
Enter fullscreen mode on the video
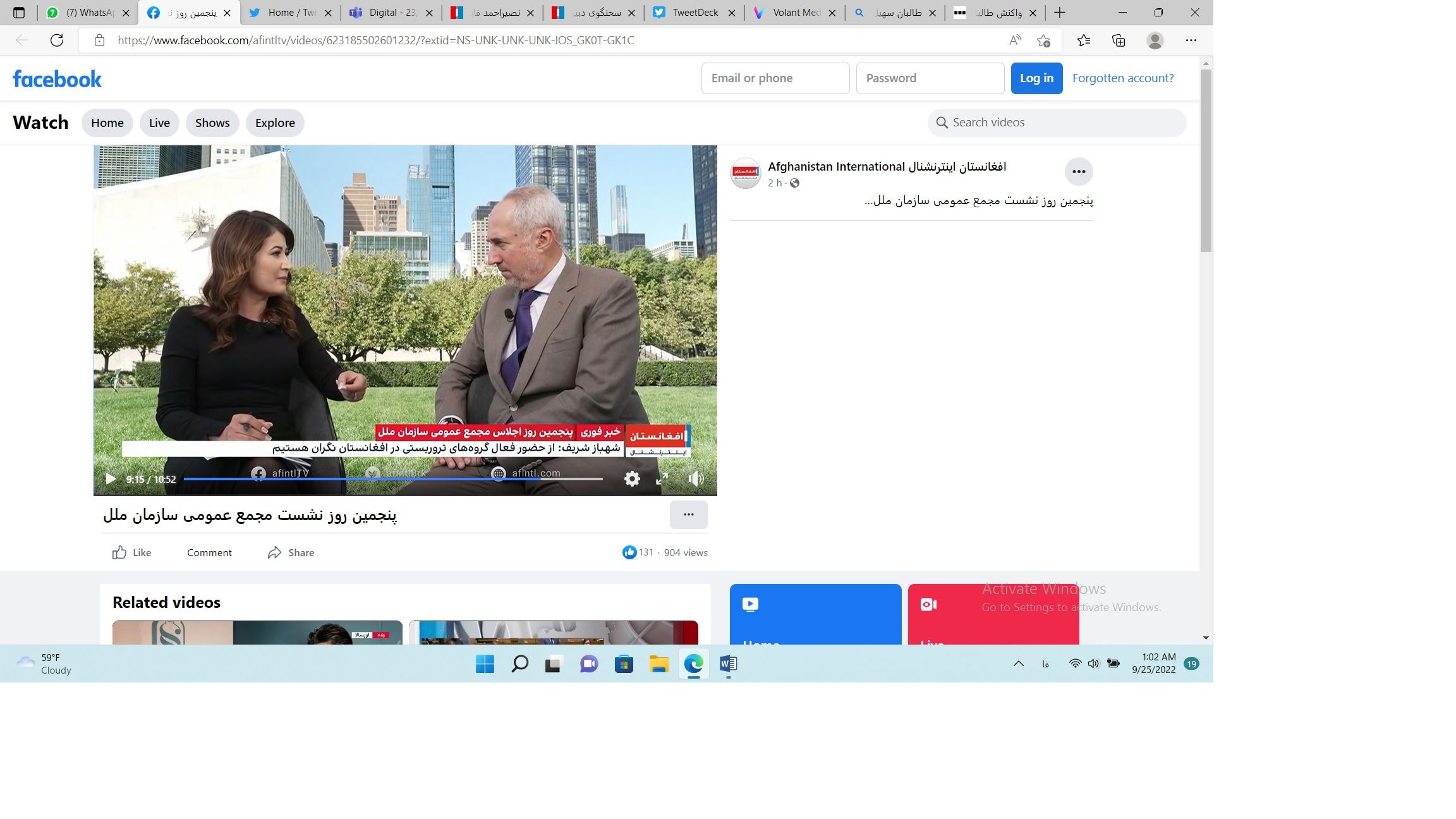coord(662,479)
